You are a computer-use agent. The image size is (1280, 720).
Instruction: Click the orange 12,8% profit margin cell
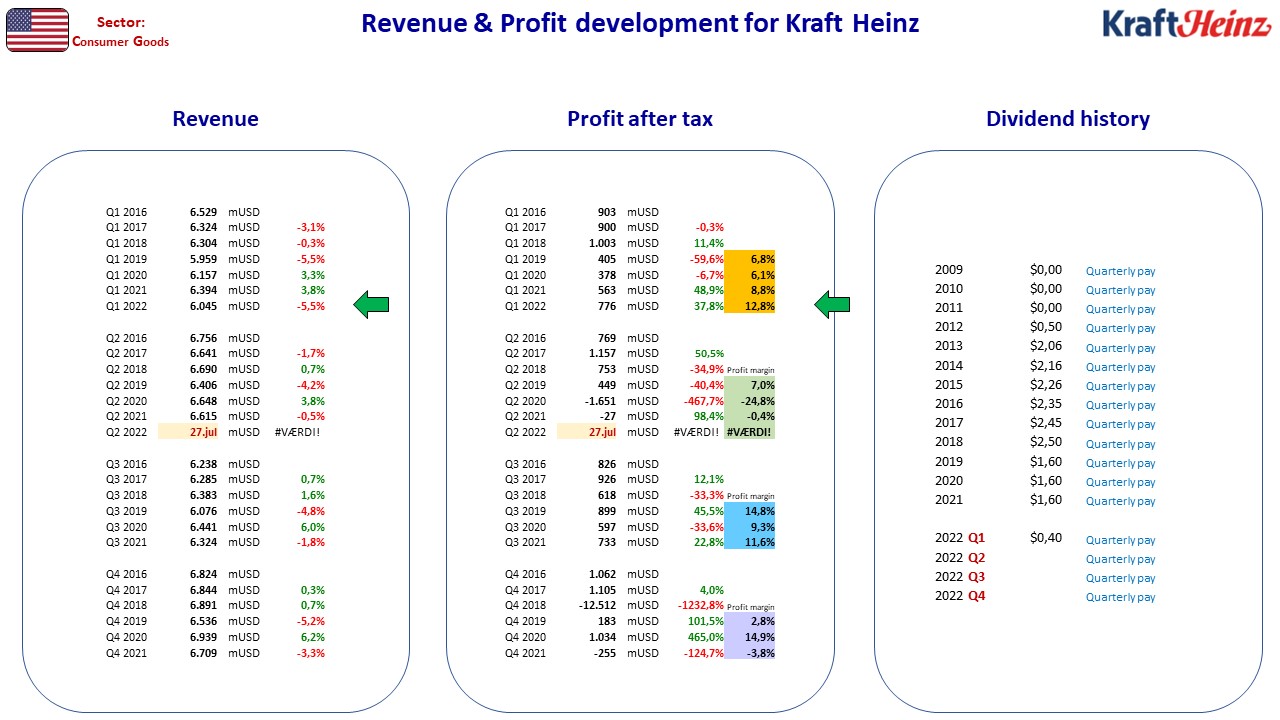tap(750, 306)
